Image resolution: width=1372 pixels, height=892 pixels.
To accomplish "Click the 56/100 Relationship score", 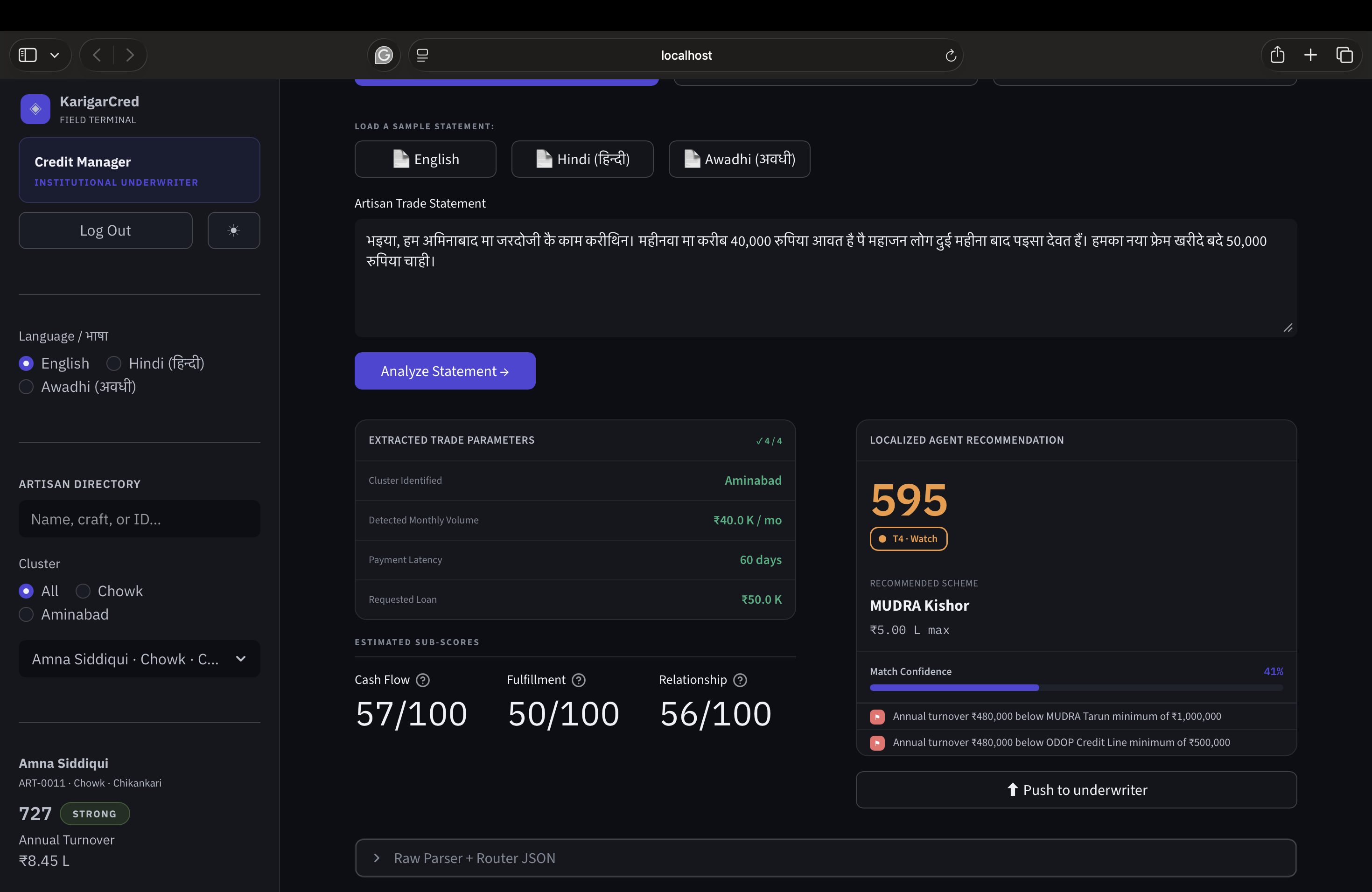I will point(715,714).
